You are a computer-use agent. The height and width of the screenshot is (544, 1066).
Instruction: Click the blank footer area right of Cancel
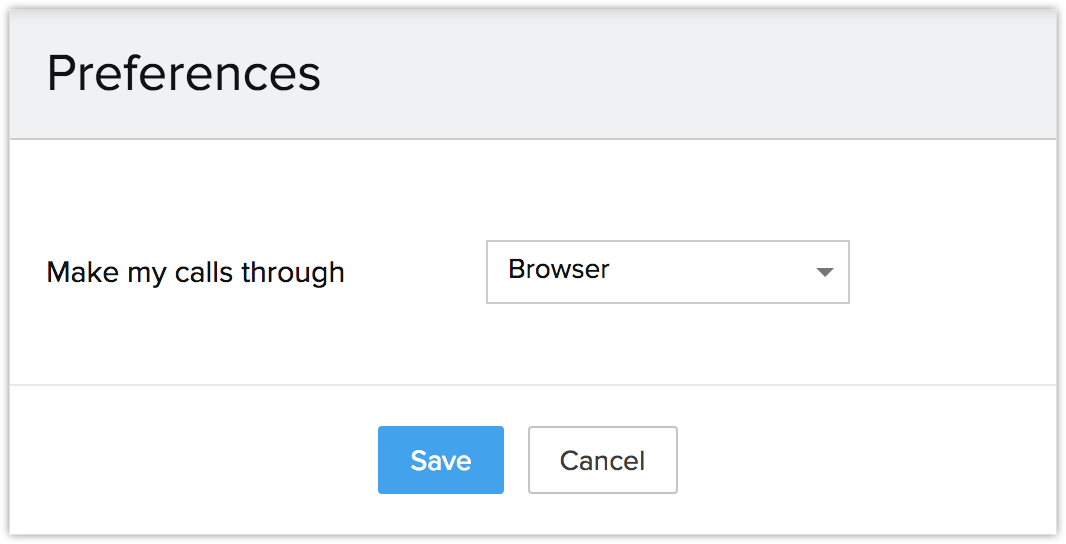[x=860, y=460]
